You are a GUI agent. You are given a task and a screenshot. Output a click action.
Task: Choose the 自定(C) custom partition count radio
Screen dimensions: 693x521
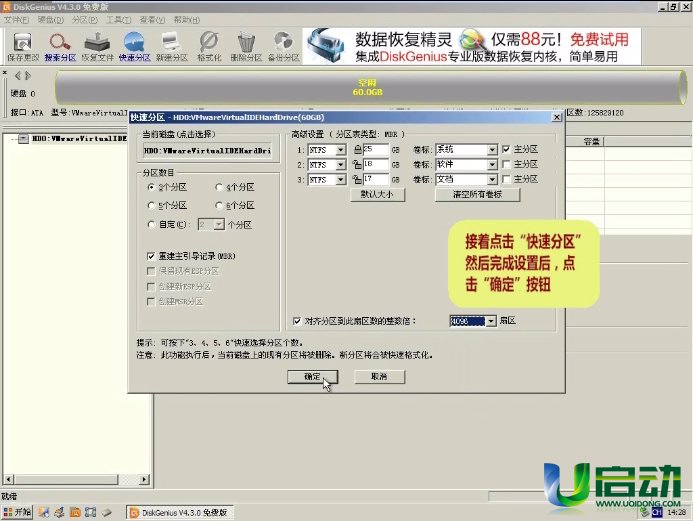(x=151, y=224)
